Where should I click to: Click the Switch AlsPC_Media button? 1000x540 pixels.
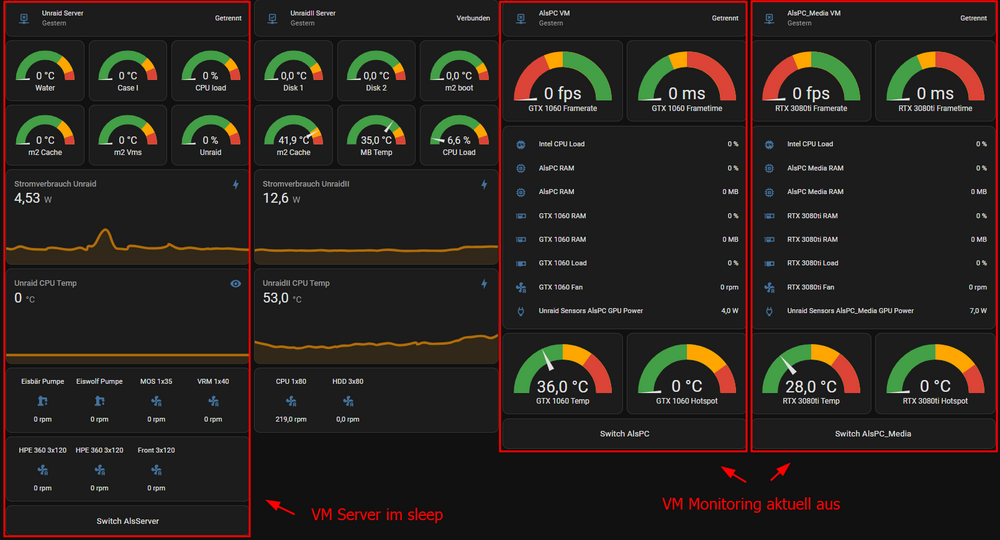(873, 434)
